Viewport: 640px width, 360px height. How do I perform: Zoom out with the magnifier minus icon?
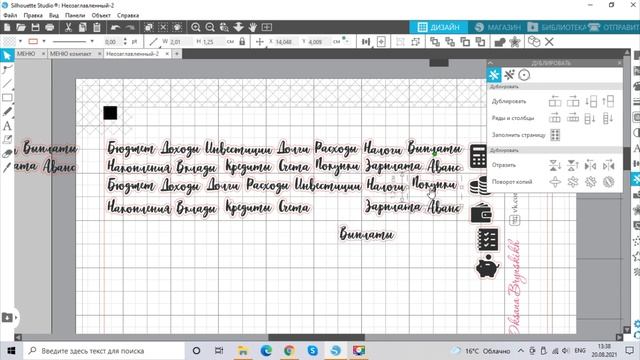210,27
